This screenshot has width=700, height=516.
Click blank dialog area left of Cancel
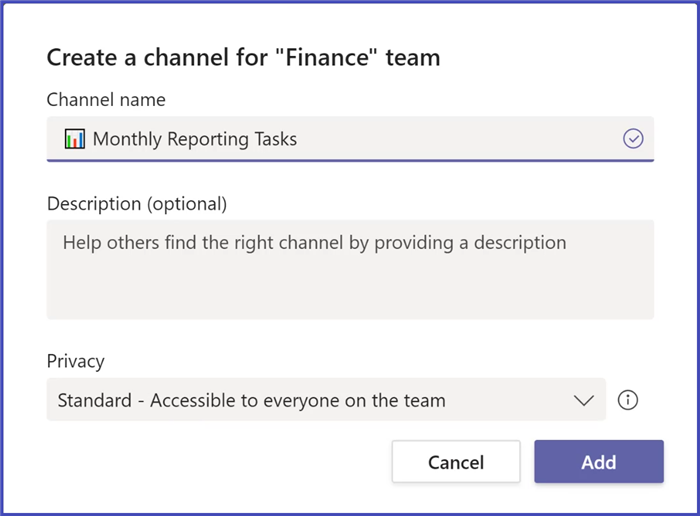pos(210,462)
